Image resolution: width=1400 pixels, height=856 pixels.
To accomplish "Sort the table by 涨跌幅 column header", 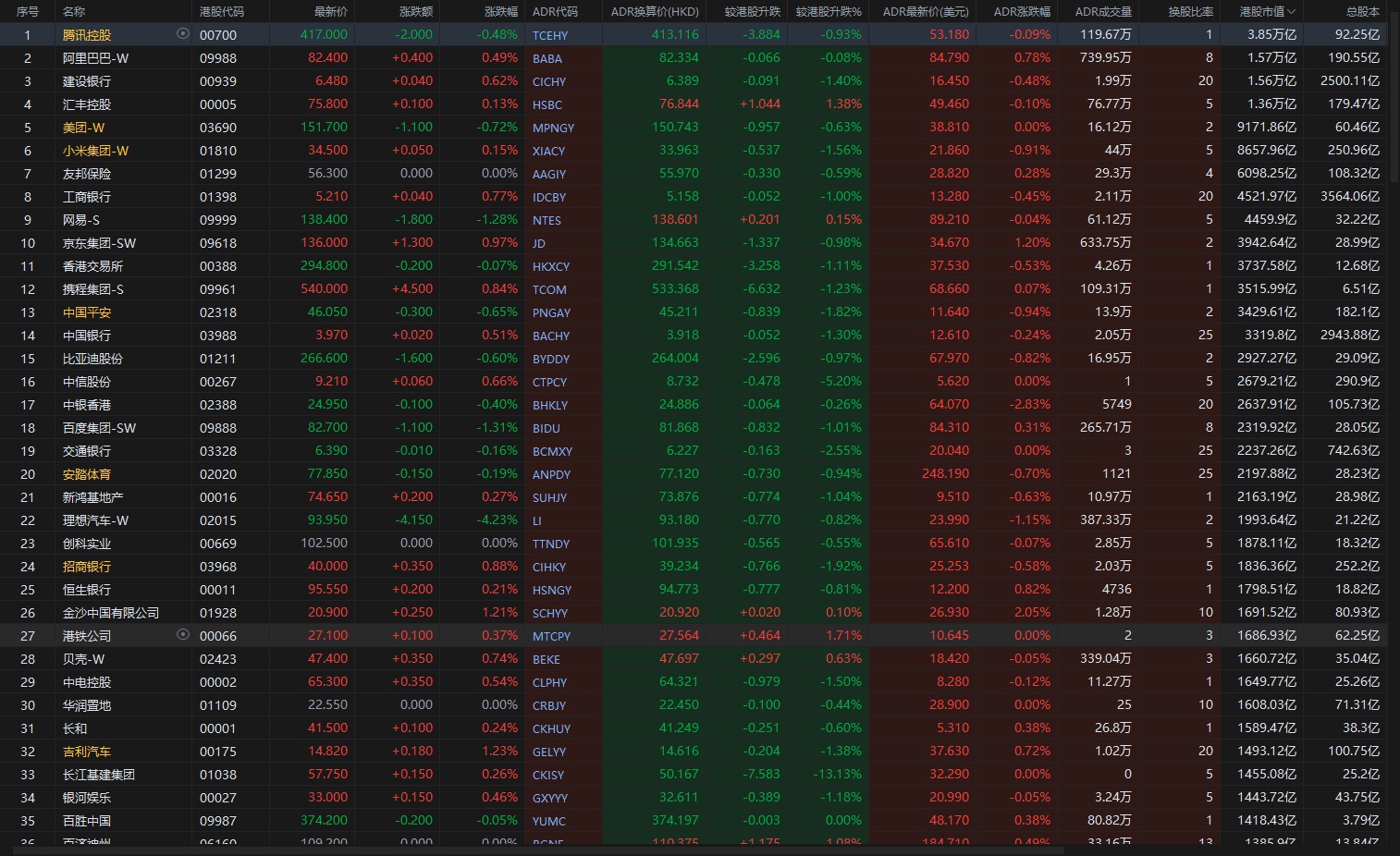I will pyautogui.click(x=500, y=12).
